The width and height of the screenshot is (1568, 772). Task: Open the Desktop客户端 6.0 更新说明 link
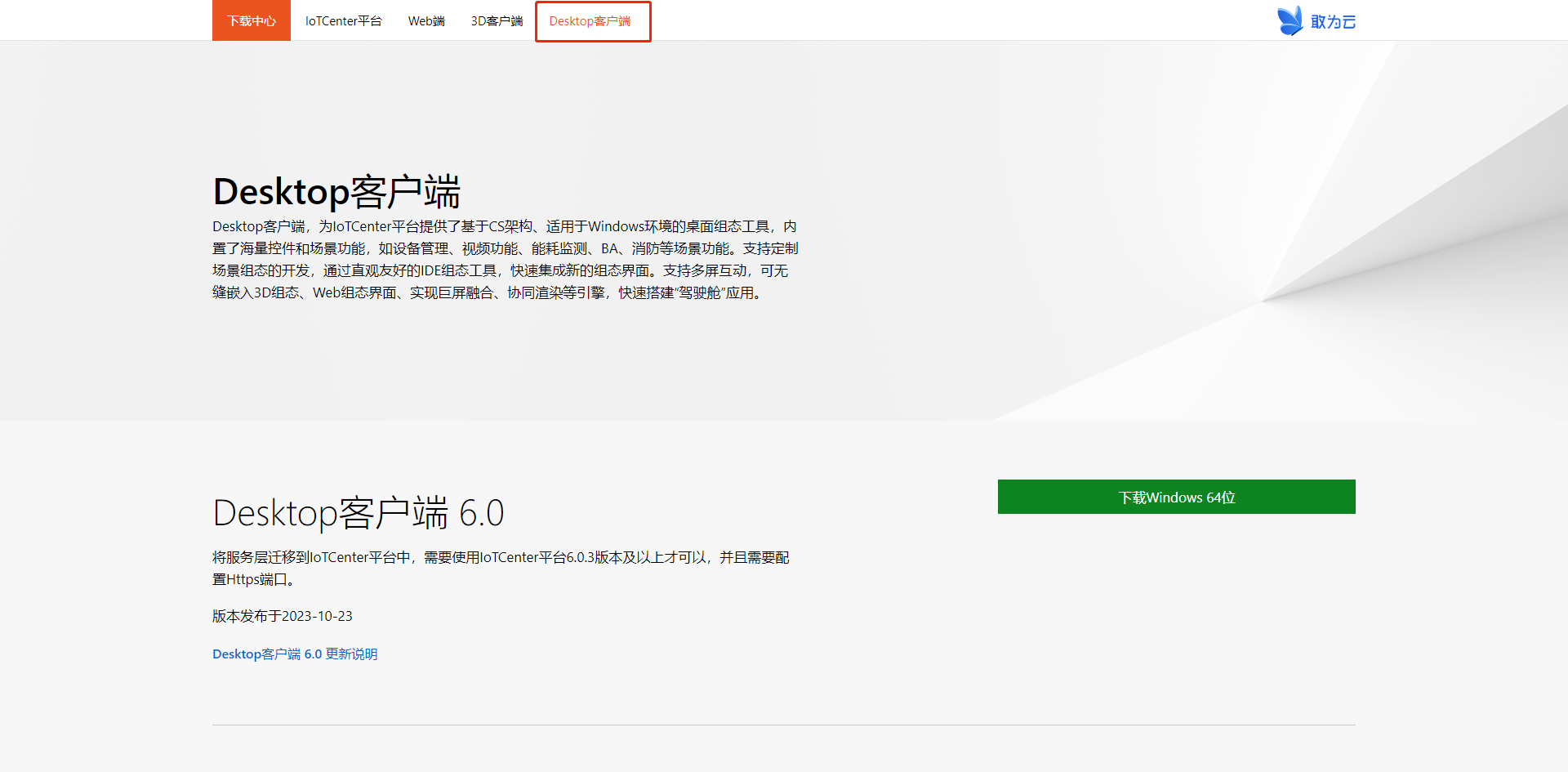coord(295,654)
